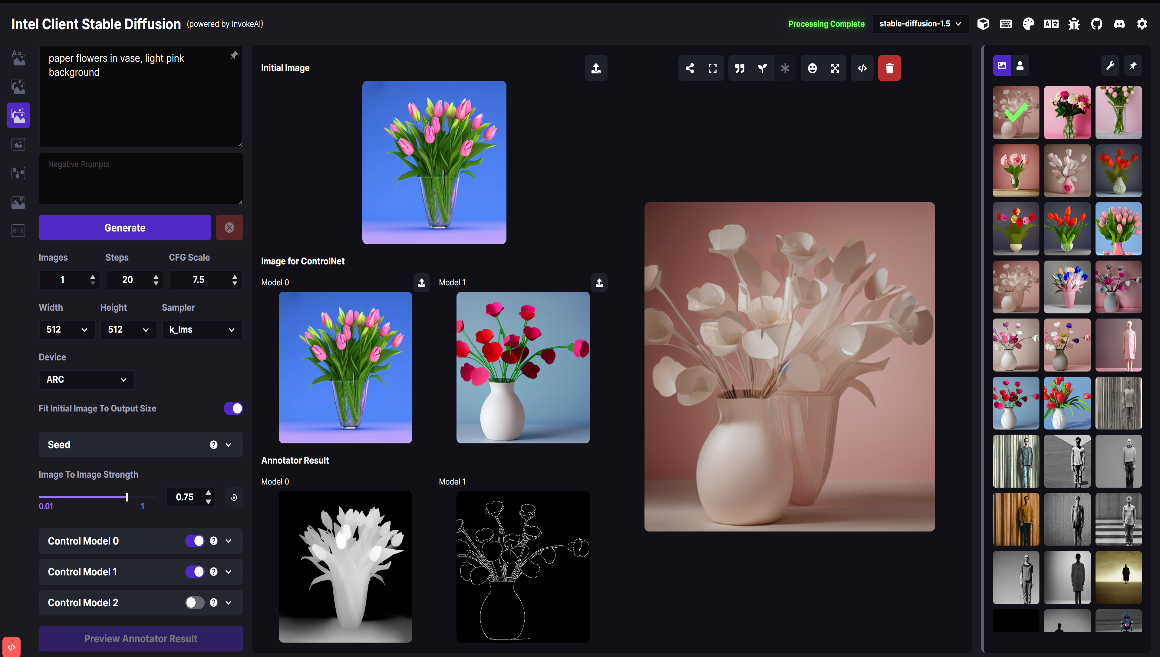Viewport: 1160px width, 657px height.
Task: Pin the gallery panel
Action: coord(1133,65)
